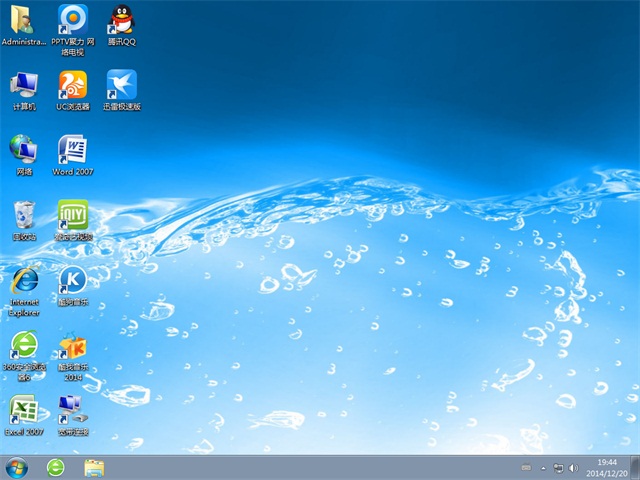Click the green iQIYI video icon
The image size is (640, 480).
pos(72,214)
